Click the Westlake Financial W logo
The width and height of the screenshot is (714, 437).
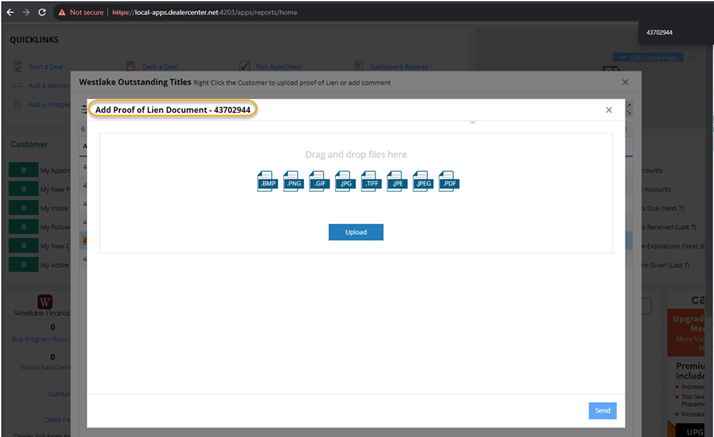45,301
